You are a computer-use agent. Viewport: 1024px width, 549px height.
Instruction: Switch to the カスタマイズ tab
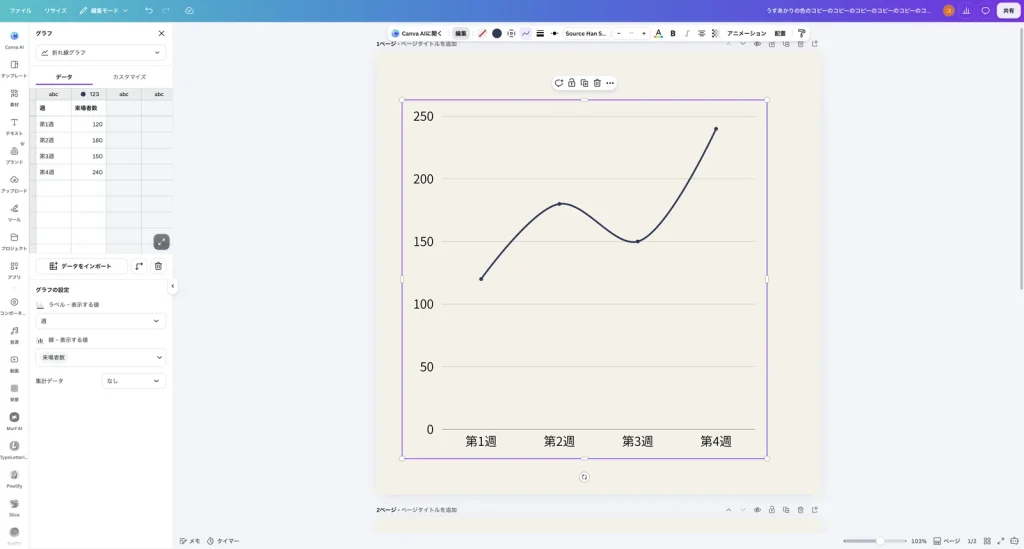click(x=129, y=77)
